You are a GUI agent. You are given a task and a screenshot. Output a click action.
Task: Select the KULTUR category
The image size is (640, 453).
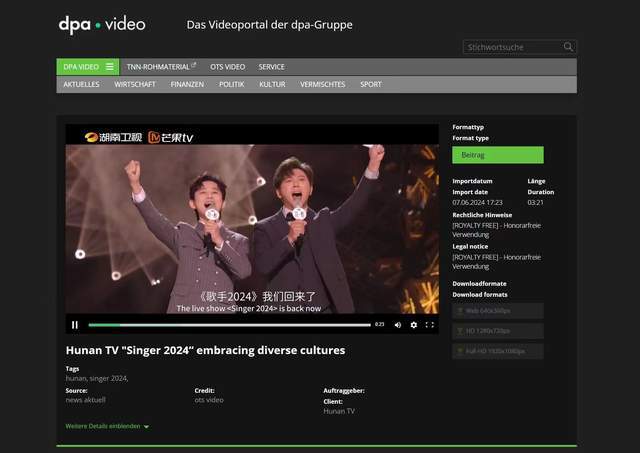click(x=272, y=85)
